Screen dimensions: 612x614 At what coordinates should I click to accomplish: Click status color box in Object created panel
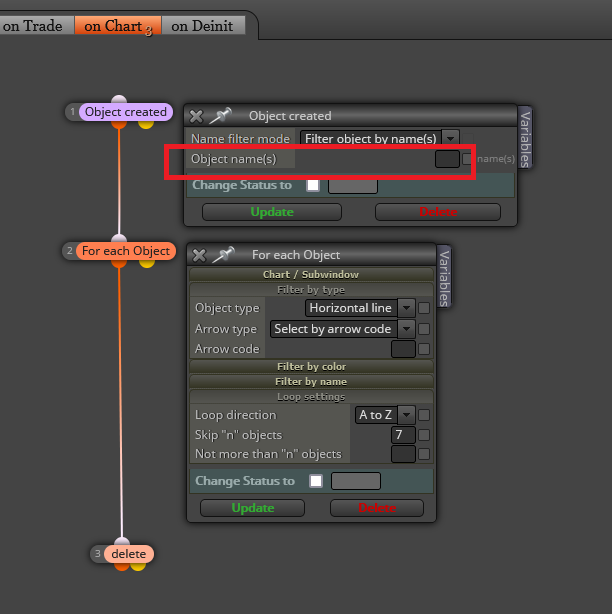coord(353,186)
